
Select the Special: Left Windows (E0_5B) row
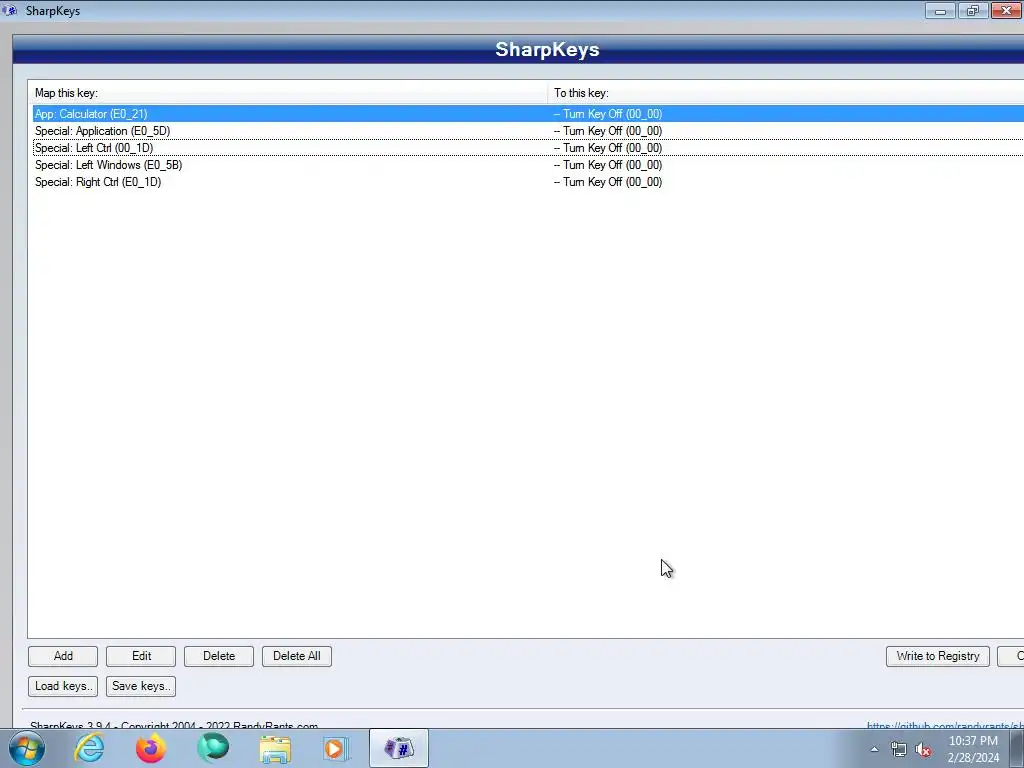point(528,165)
